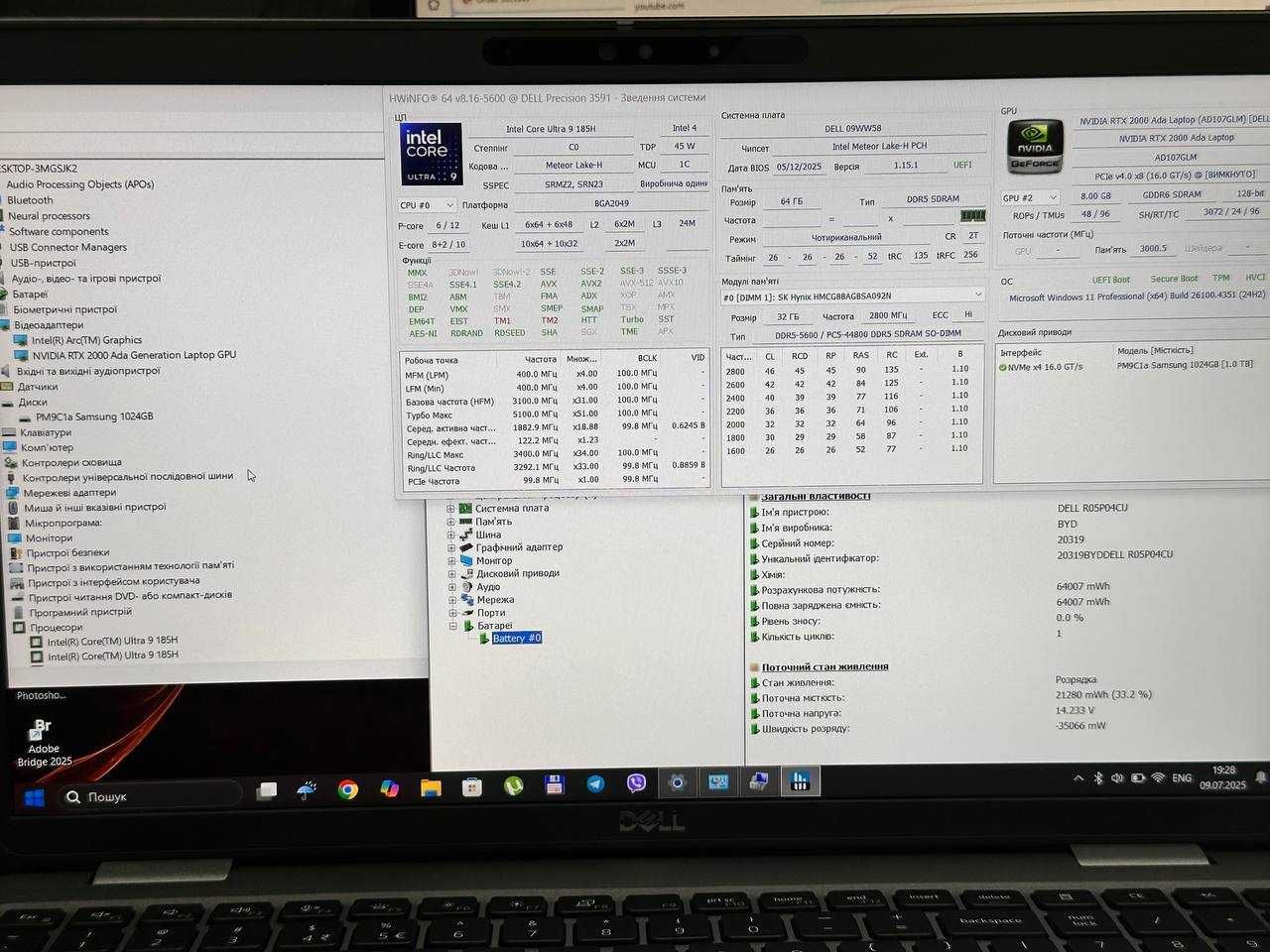Click Поточна місткість 21280 mWh value

[1103, 695]
